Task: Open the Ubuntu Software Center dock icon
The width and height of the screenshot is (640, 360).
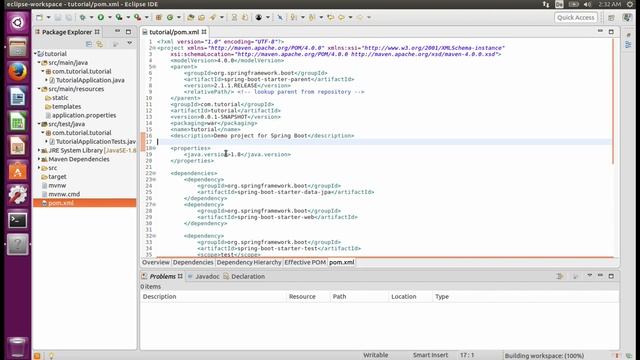Action: coord(18,171)
